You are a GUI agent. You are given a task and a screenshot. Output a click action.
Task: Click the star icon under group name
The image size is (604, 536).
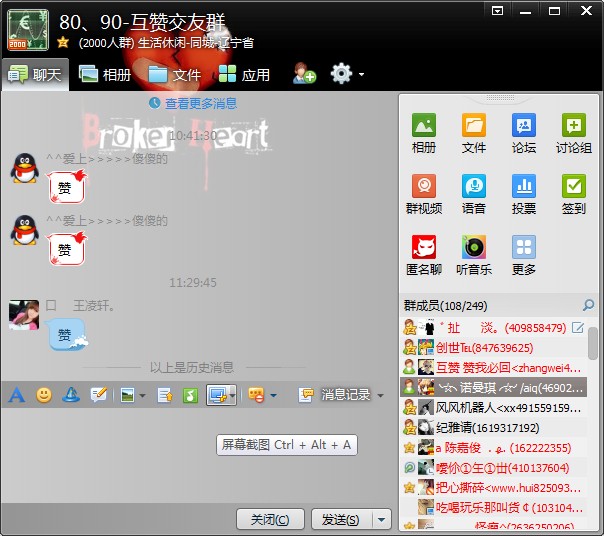click(x=63, y=42)
